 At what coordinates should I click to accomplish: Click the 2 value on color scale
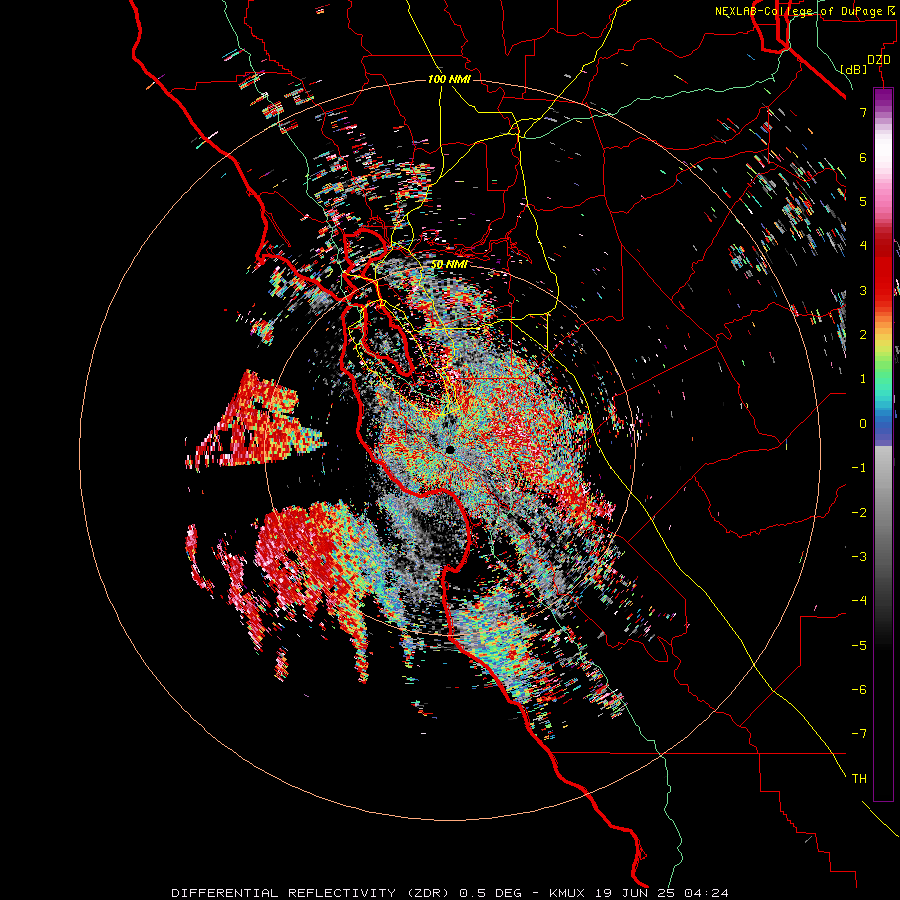(863, 335)
